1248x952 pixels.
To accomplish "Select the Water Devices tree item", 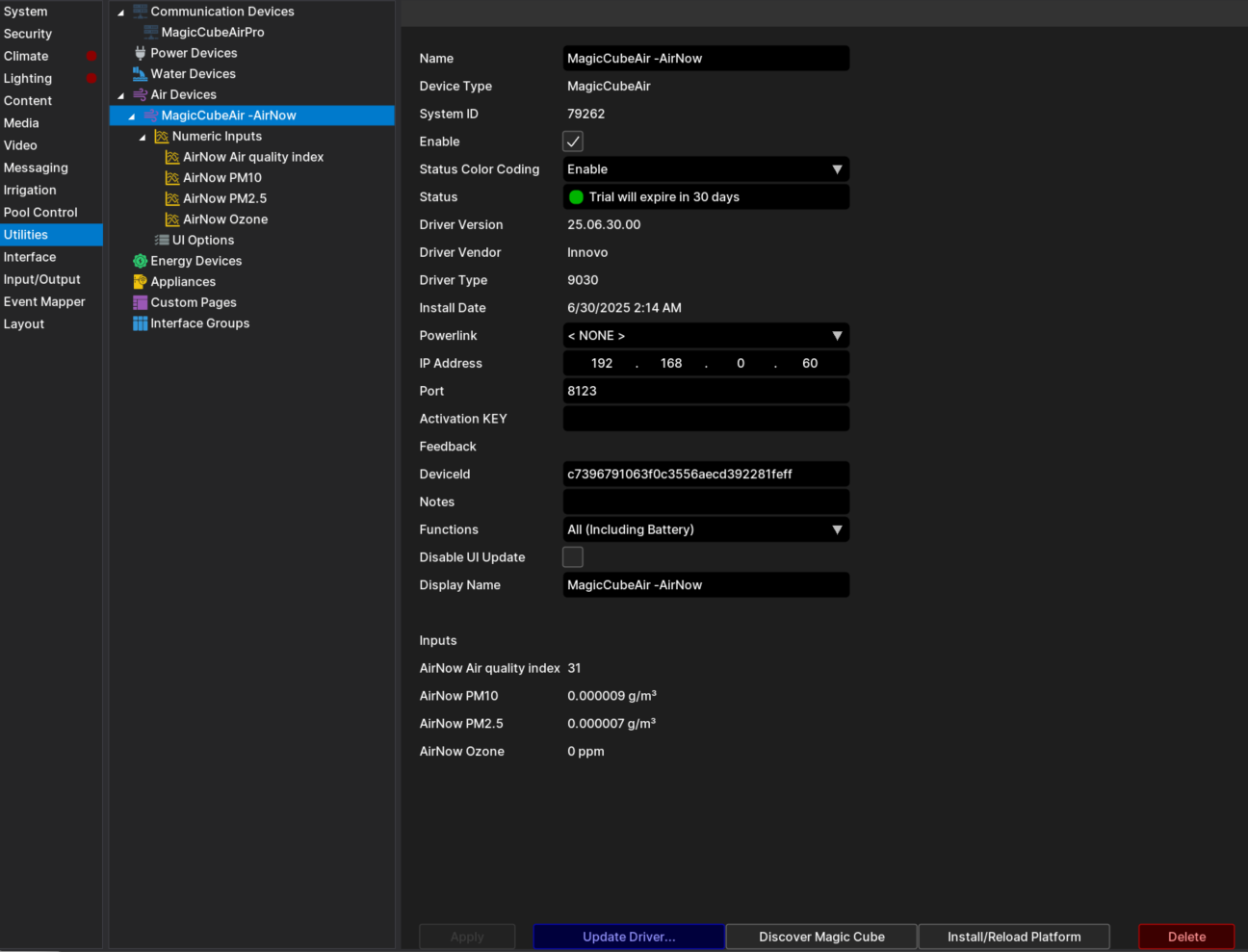I will click(193, 74).
